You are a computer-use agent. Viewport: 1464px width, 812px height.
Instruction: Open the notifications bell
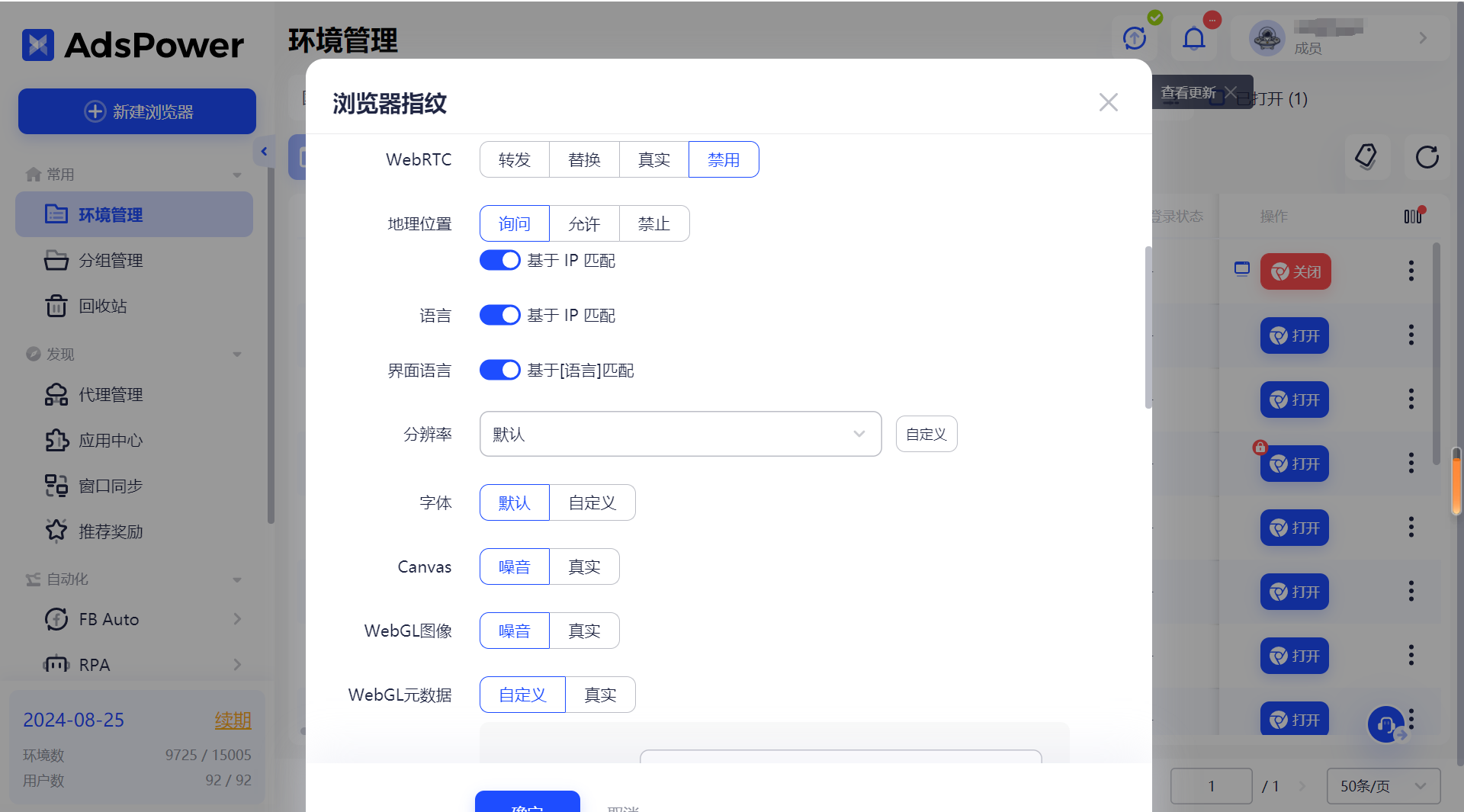point(1194,38)
